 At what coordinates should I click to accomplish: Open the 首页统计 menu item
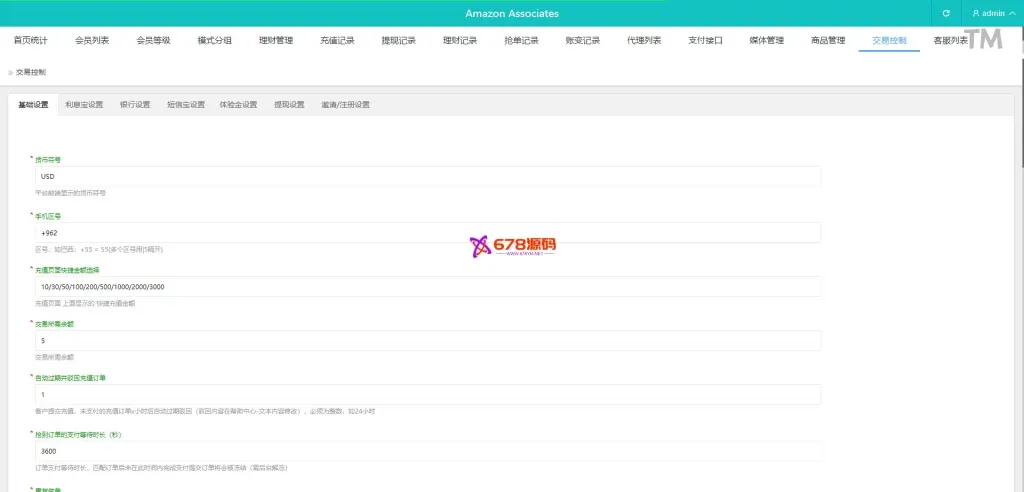click(30, 41)
